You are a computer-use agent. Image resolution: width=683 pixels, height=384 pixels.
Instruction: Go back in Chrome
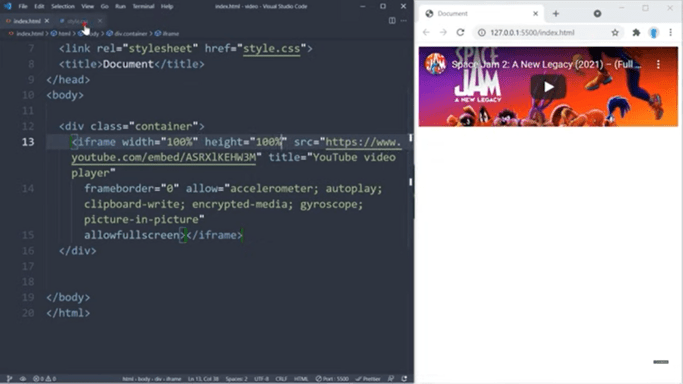(426, 32)
